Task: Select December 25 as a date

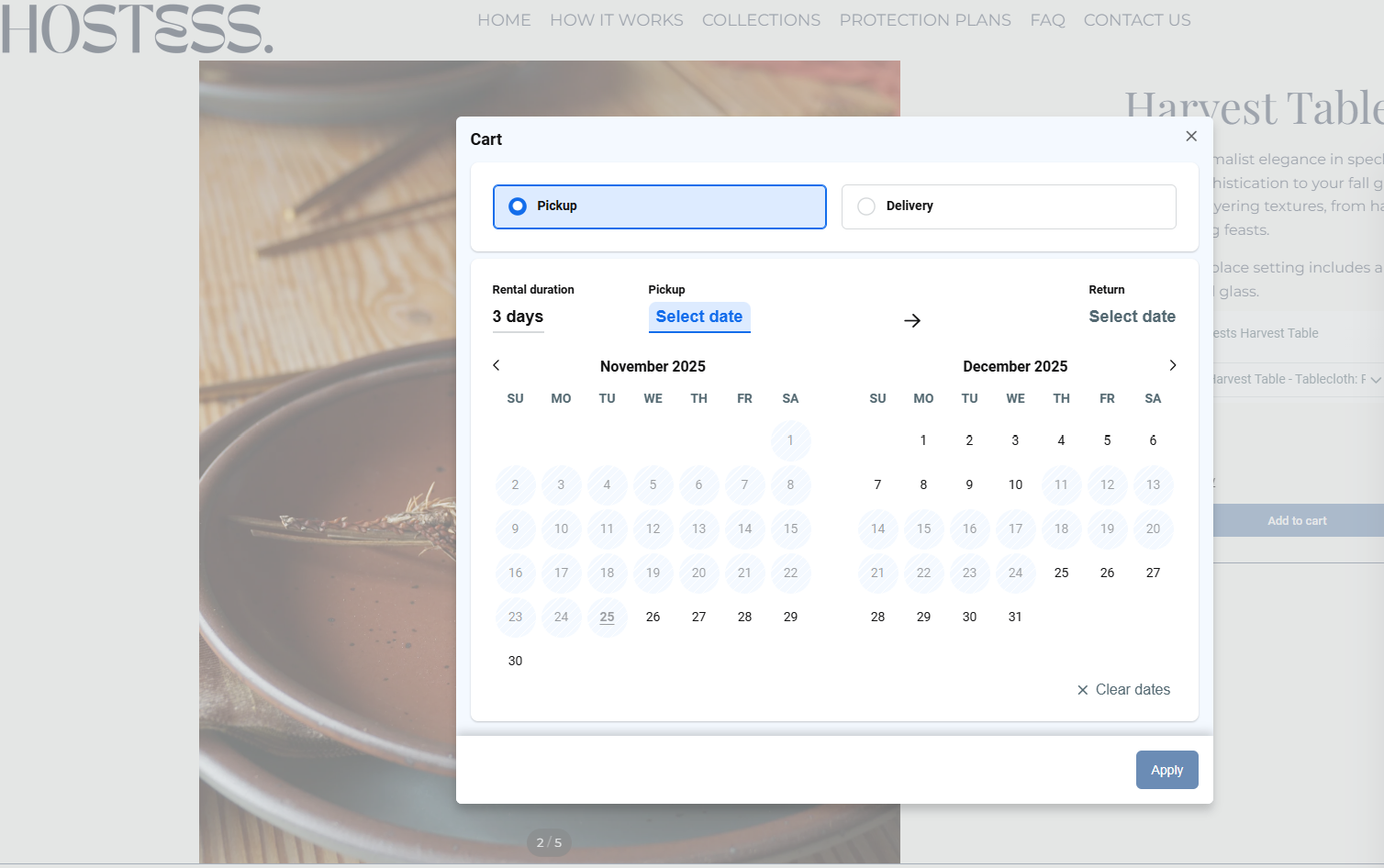Action: (x=1061, y=573)
